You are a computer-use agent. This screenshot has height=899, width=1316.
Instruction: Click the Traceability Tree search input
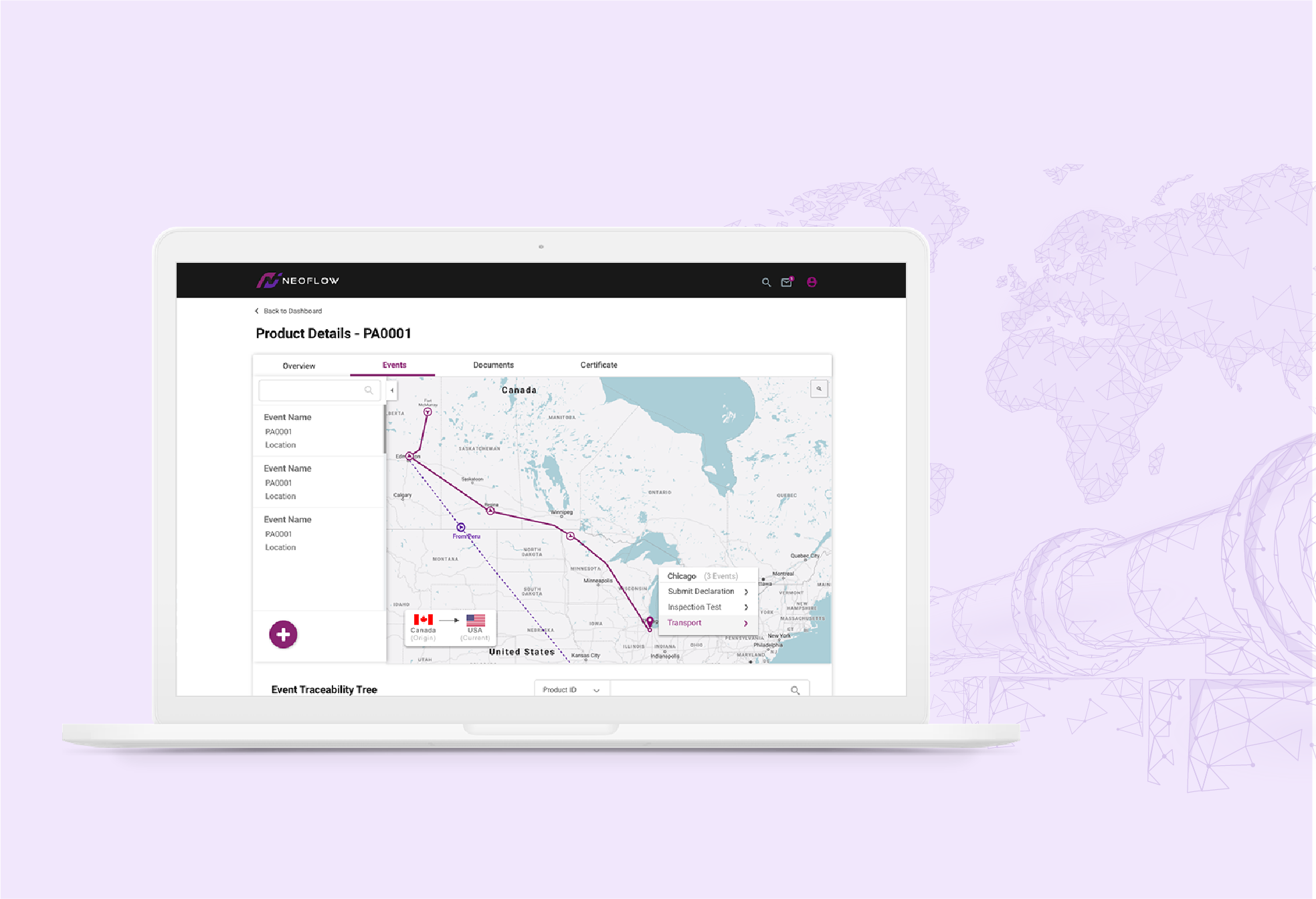696,690
